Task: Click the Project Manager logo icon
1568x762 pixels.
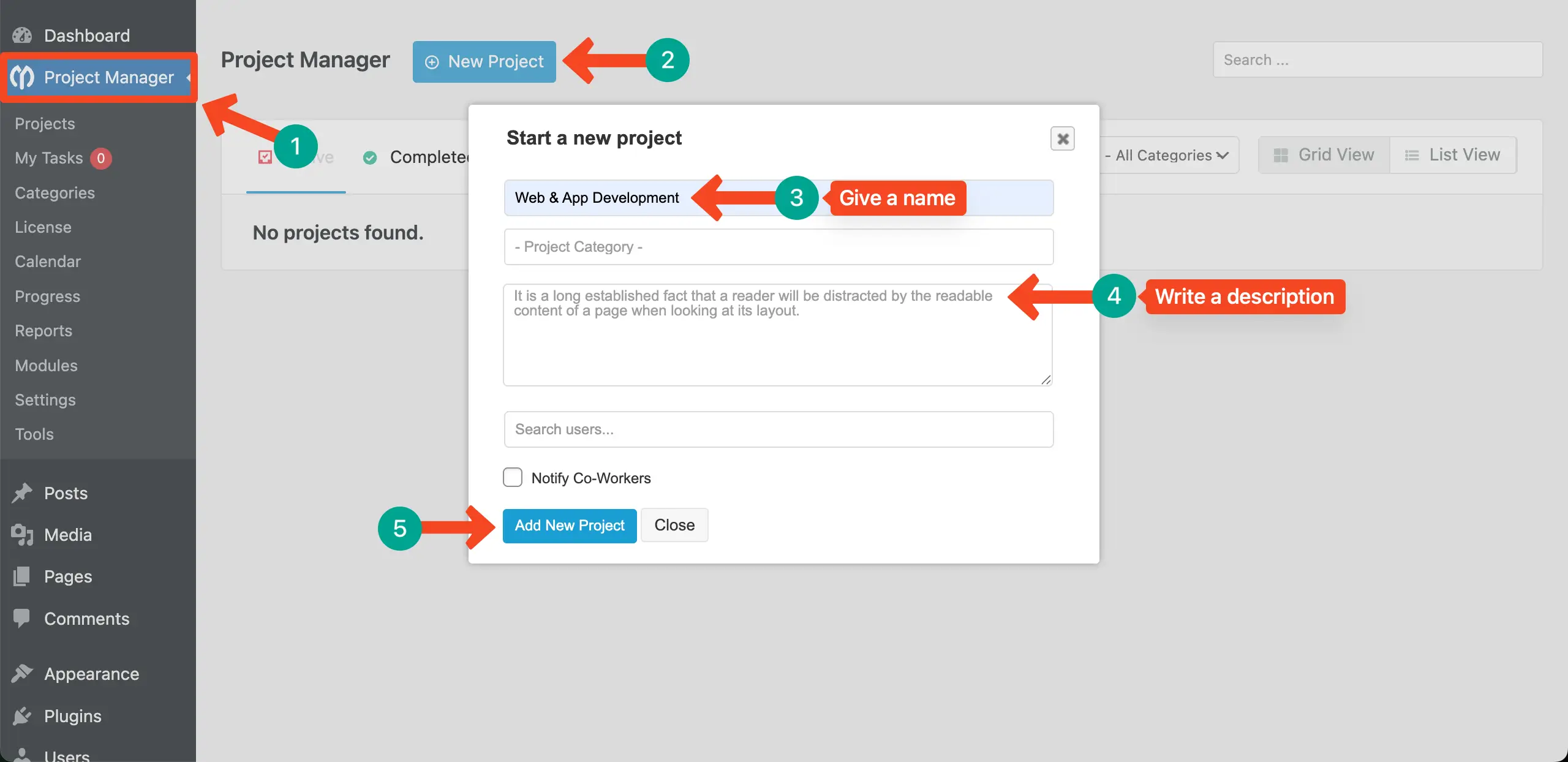Action: [22, 77]
